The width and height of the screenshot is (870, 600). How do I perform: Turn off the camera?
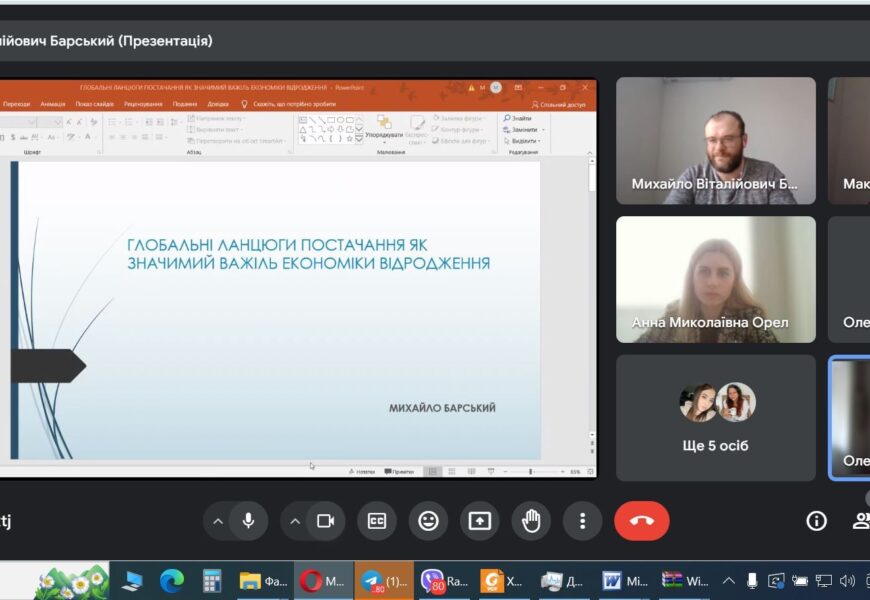click(325, 521)
